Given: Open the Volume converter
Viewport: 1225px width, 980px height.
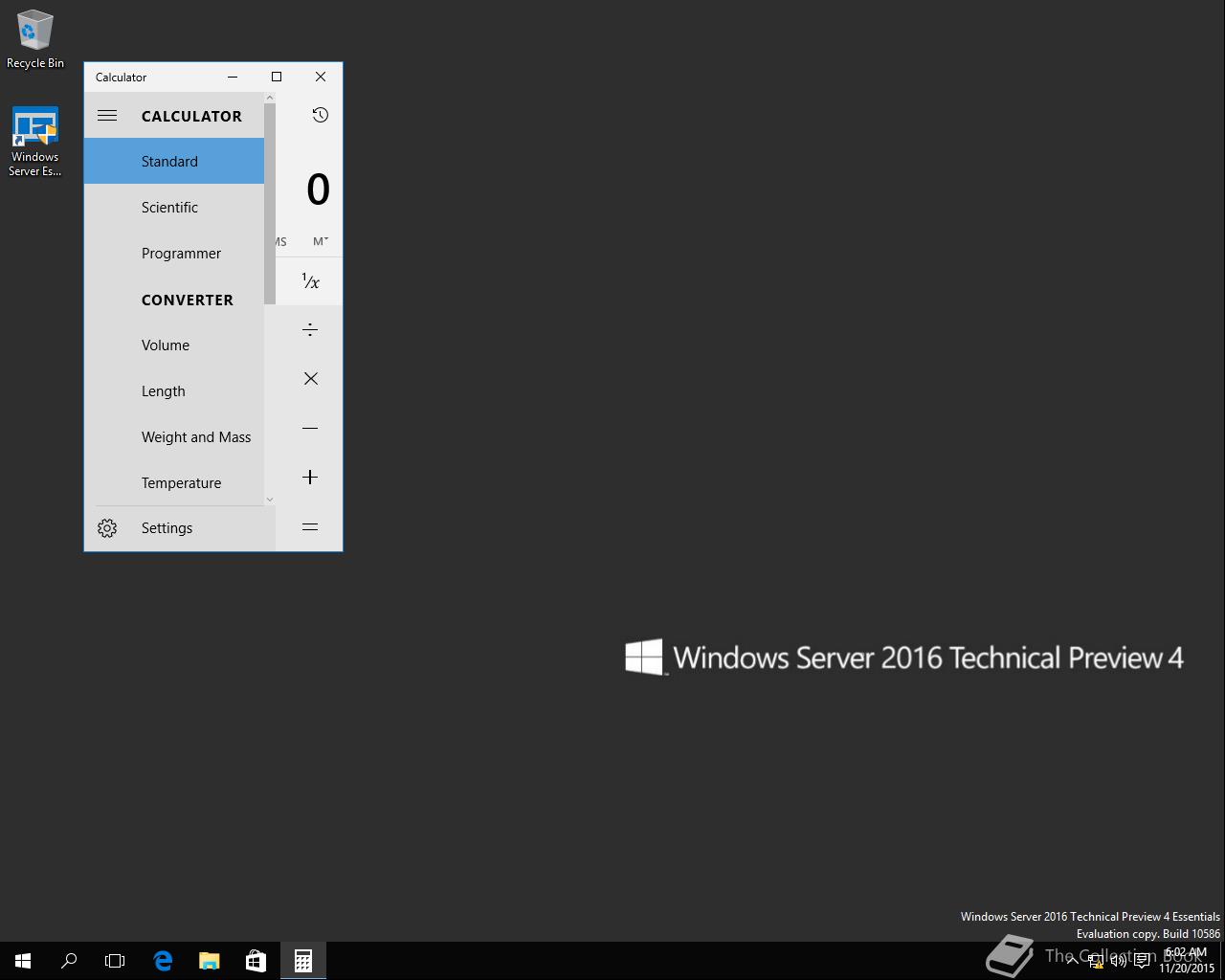Looking at the screenshot, I should coord(174,345).
